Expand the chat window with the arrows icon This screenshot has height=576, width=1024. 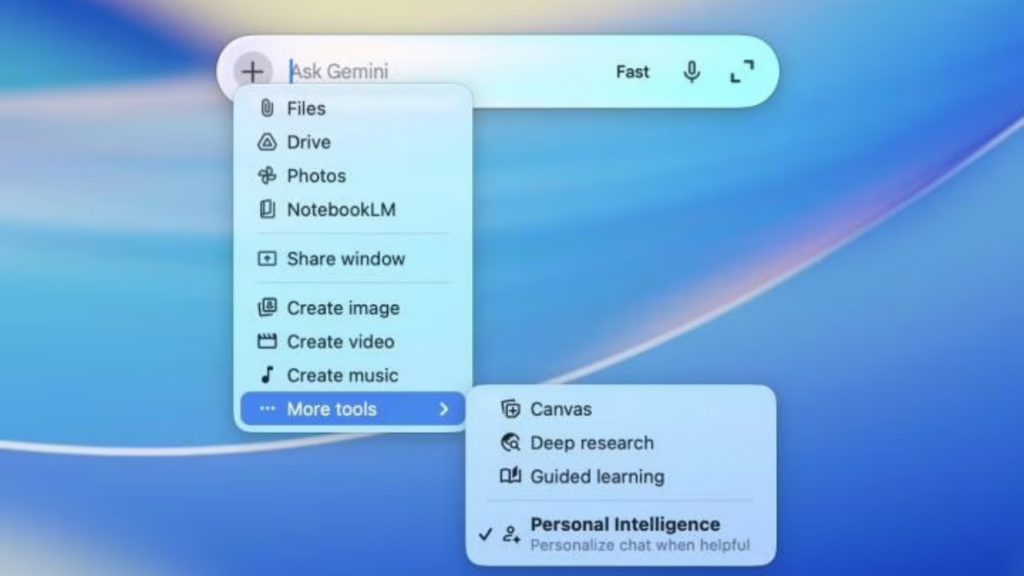(x=741, y=71)
